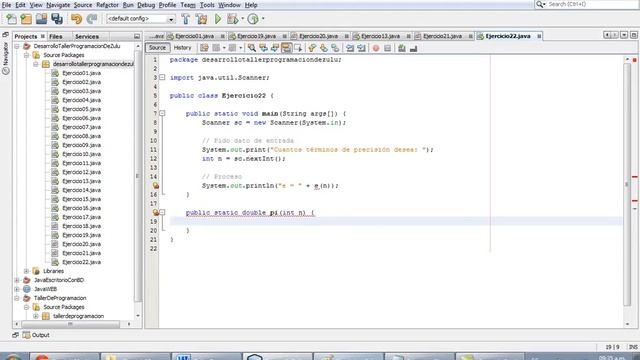Viewport: 640px width, 360px height.
Task: Click the Projects panel horizontal scrollbar
Action: [71, 324]
